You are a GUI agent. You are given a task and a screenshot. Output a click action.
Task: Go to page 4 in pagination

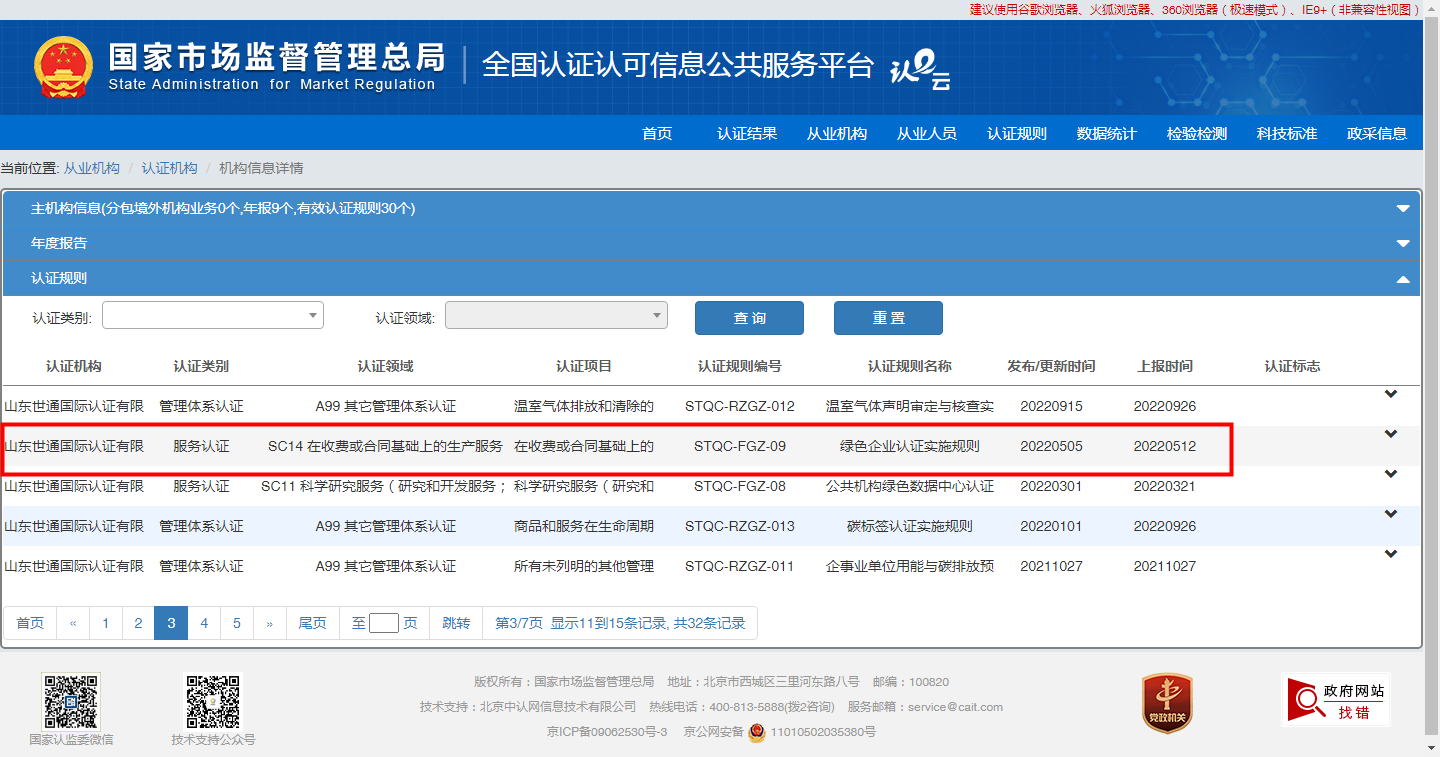(x=204, y=623)
